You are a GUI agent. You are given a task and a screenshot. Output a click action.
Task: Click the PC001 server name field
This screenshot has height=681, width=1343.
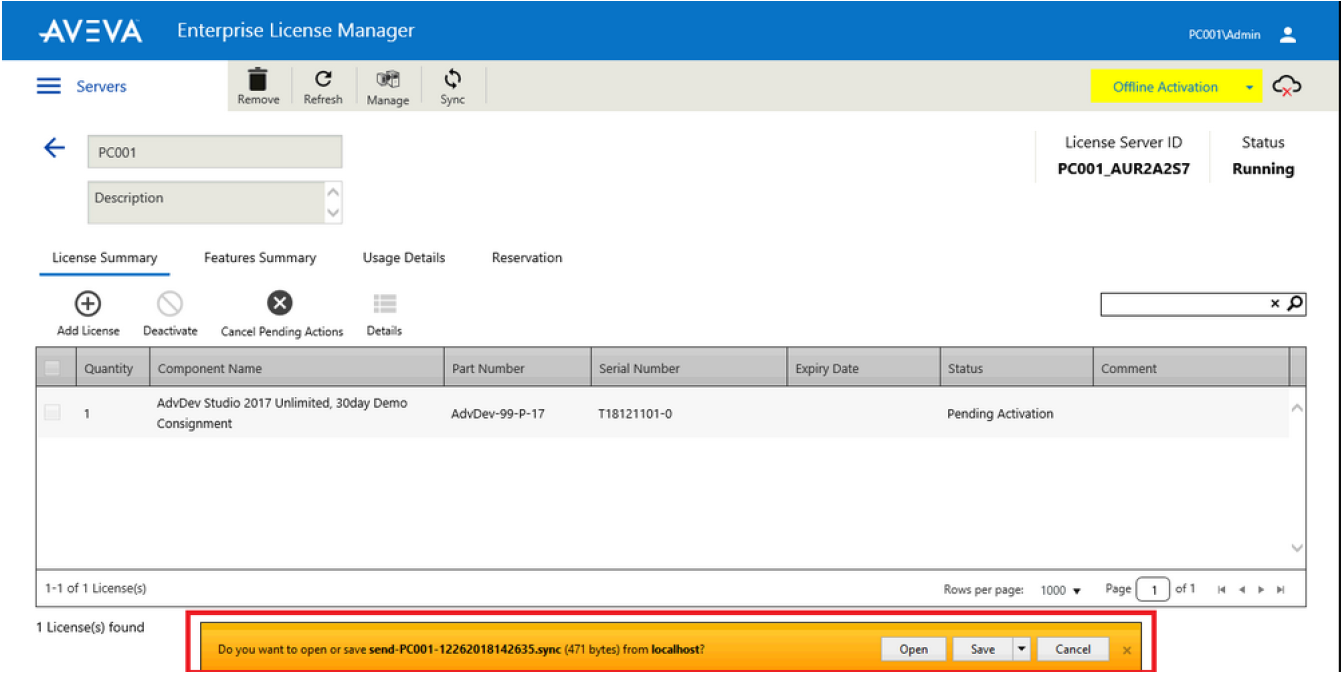click(x=214, y=152)
